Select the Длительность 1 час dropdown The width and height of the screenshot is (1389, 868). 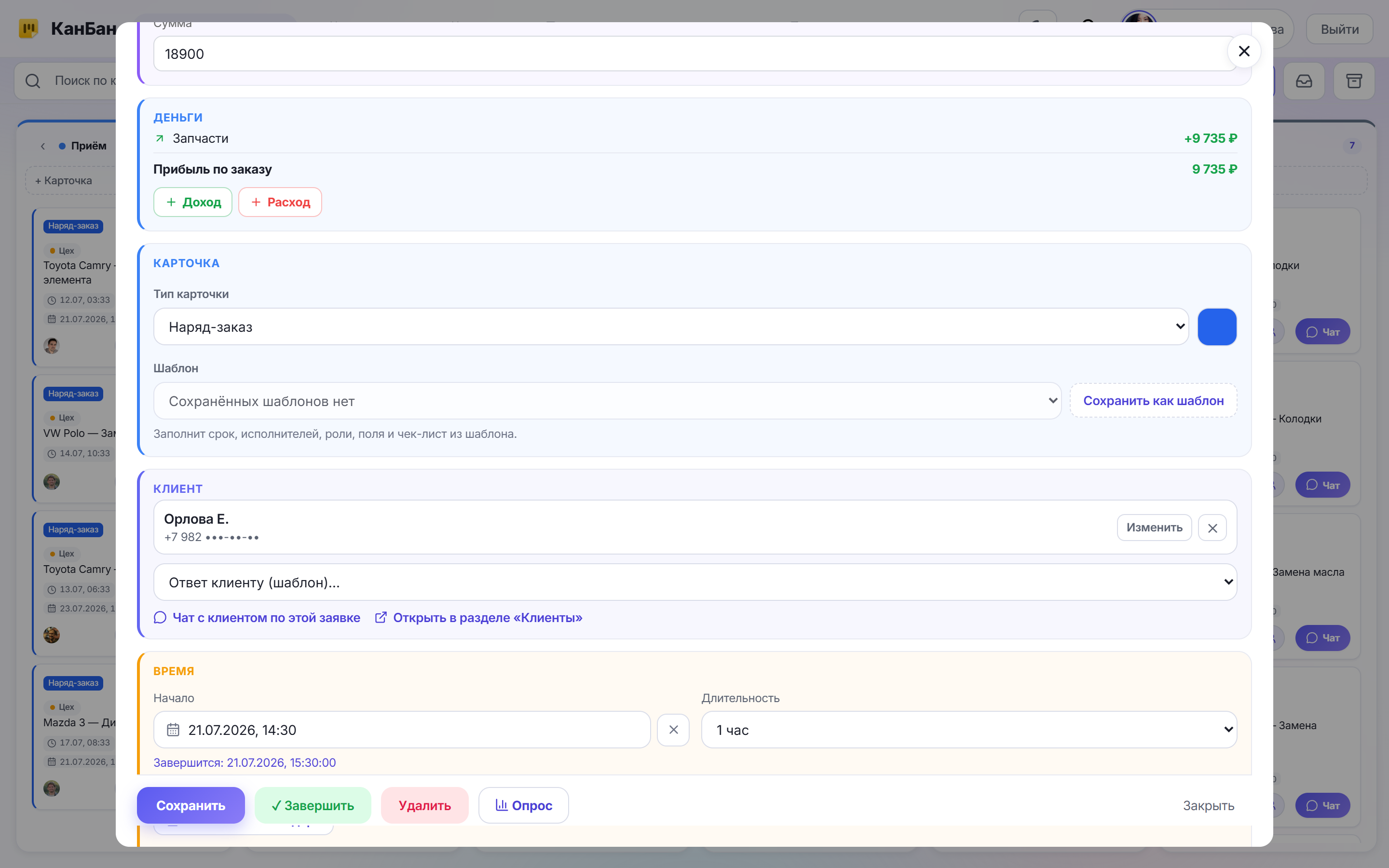click(x=969, y=730)
